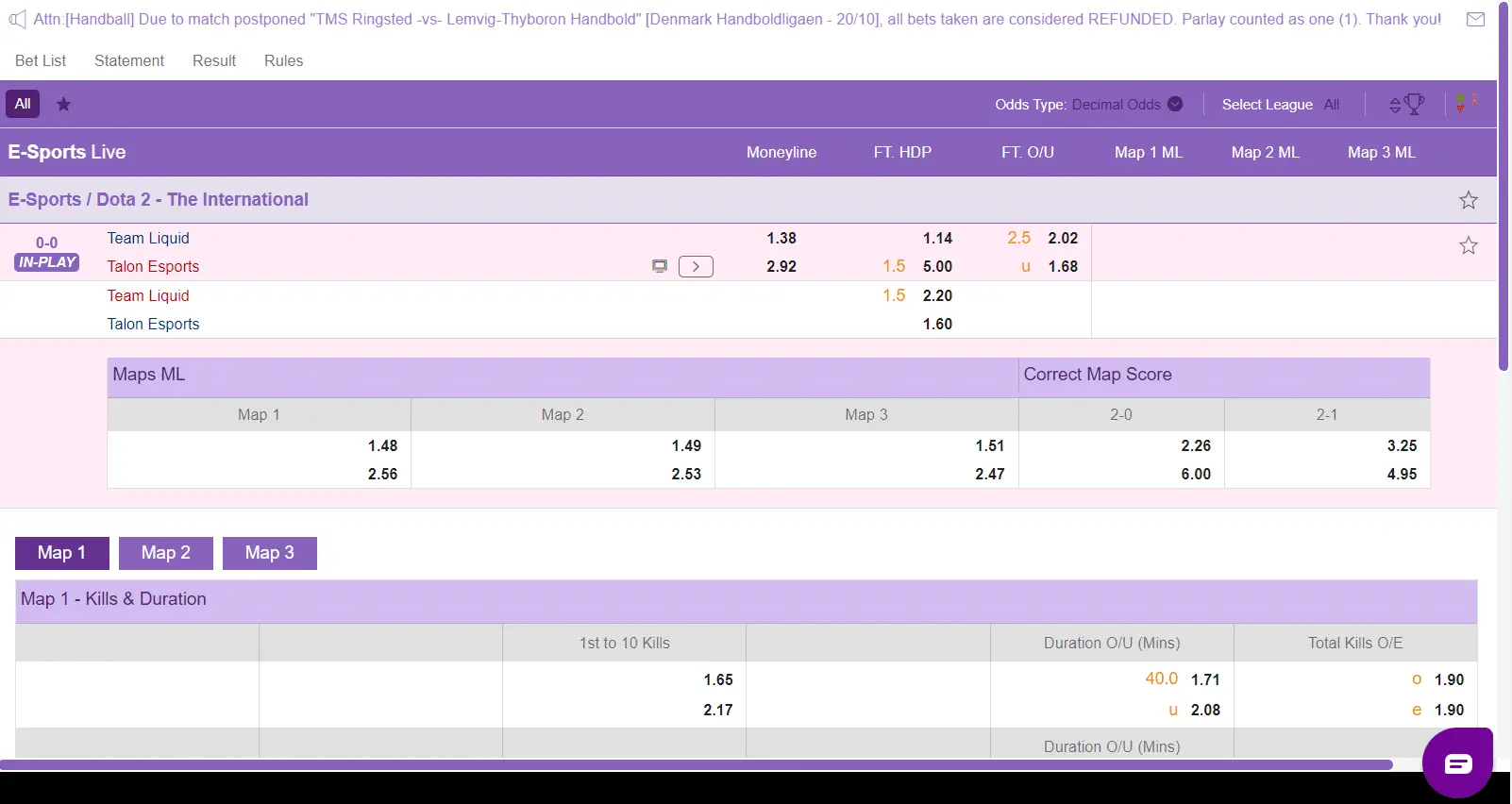The height and width of the screenshot is (804, 1512).
Task: Open the live chat bubble
Action: pyautogui.click(x=1457, y=762)
